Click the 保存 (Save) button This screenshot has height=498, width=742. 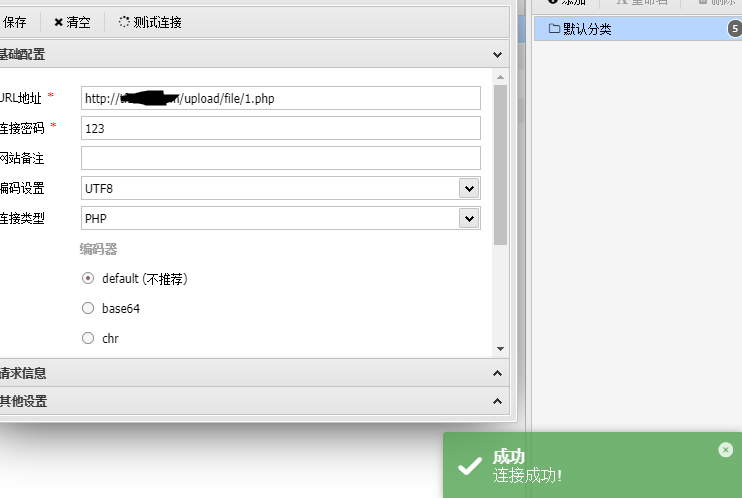[14, 22]
